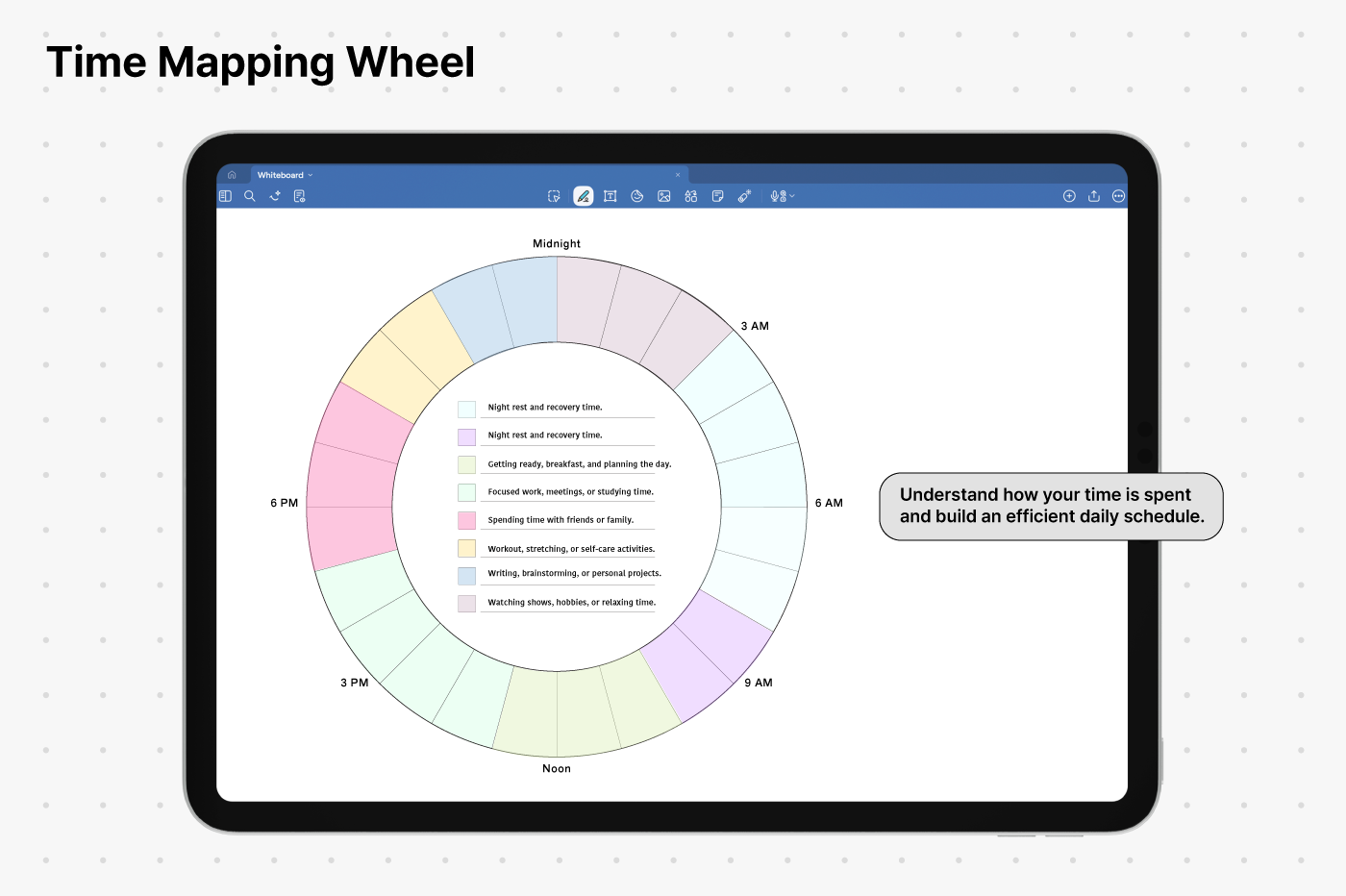Choose the text box tool
Viewport: 1346px width, 896px height.
tap(611, 196)
